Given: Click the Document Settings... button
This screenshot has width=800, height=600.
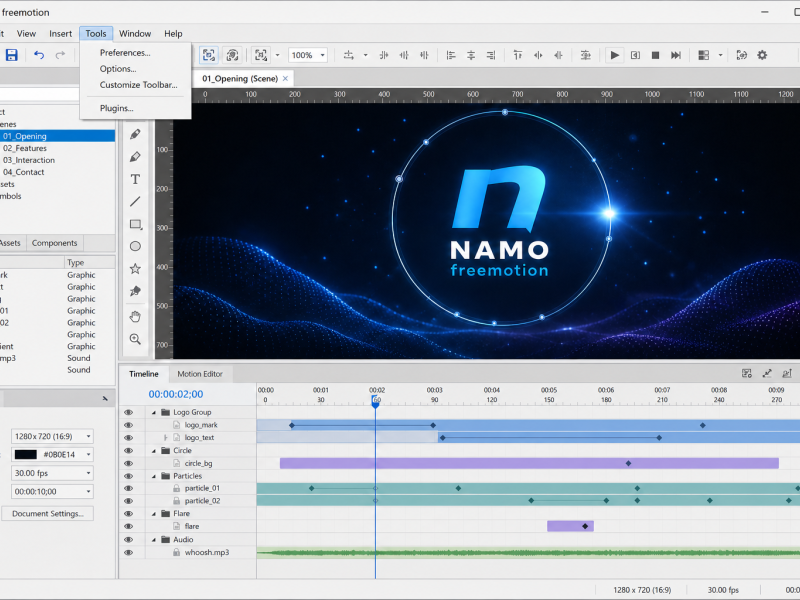Looking at the screenshot, I should (x=47, y=514).
